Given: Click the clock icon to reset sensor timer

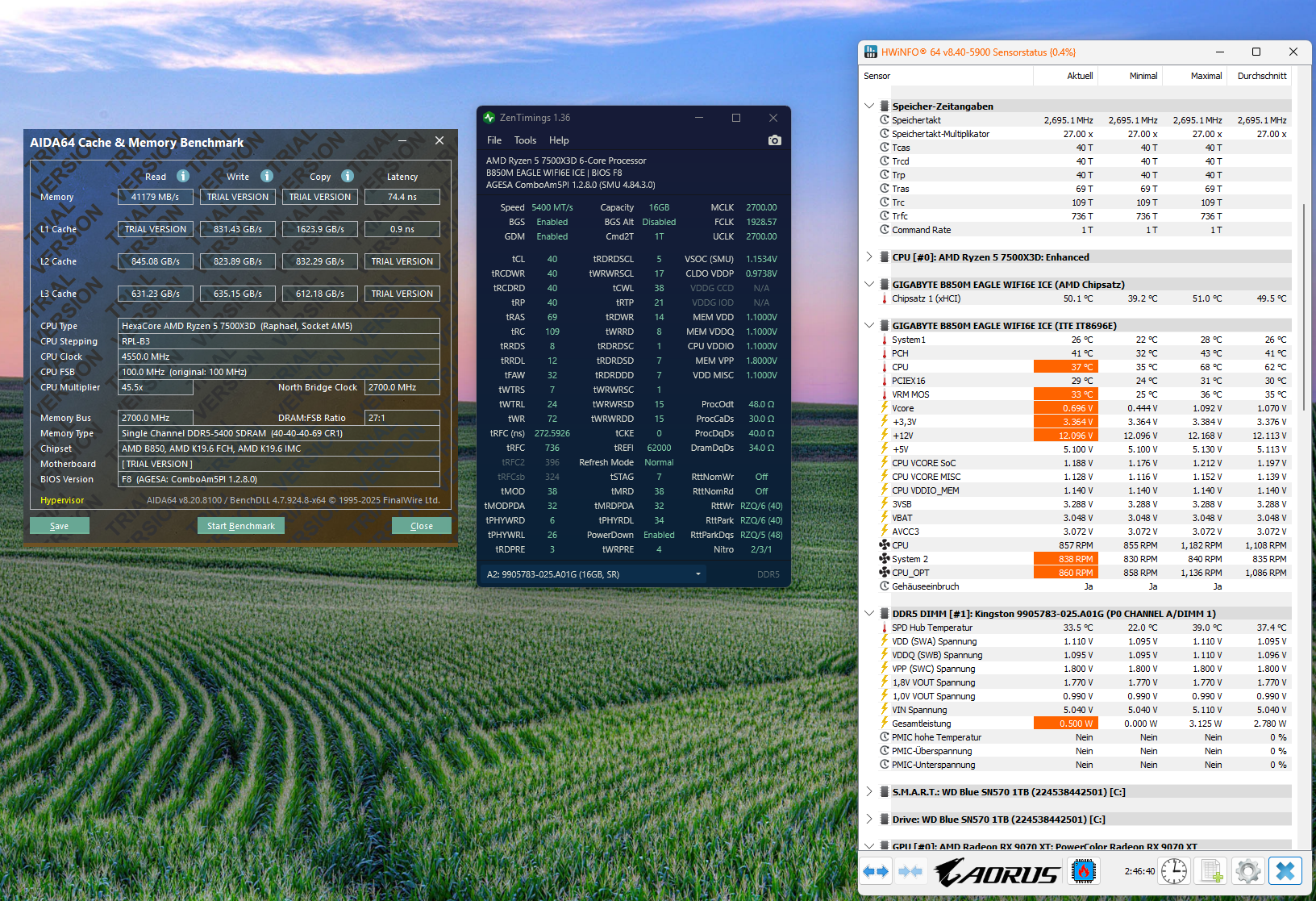Looking at the screenshot, I should 1174,871.
